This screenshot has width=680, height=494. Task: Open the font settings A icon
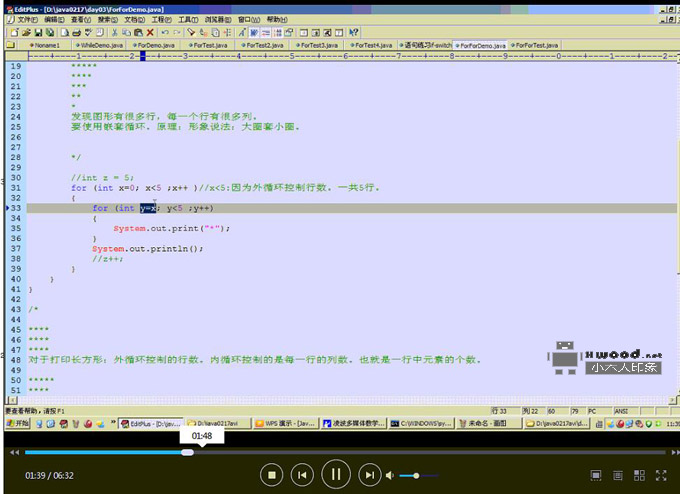coord(242,33)
